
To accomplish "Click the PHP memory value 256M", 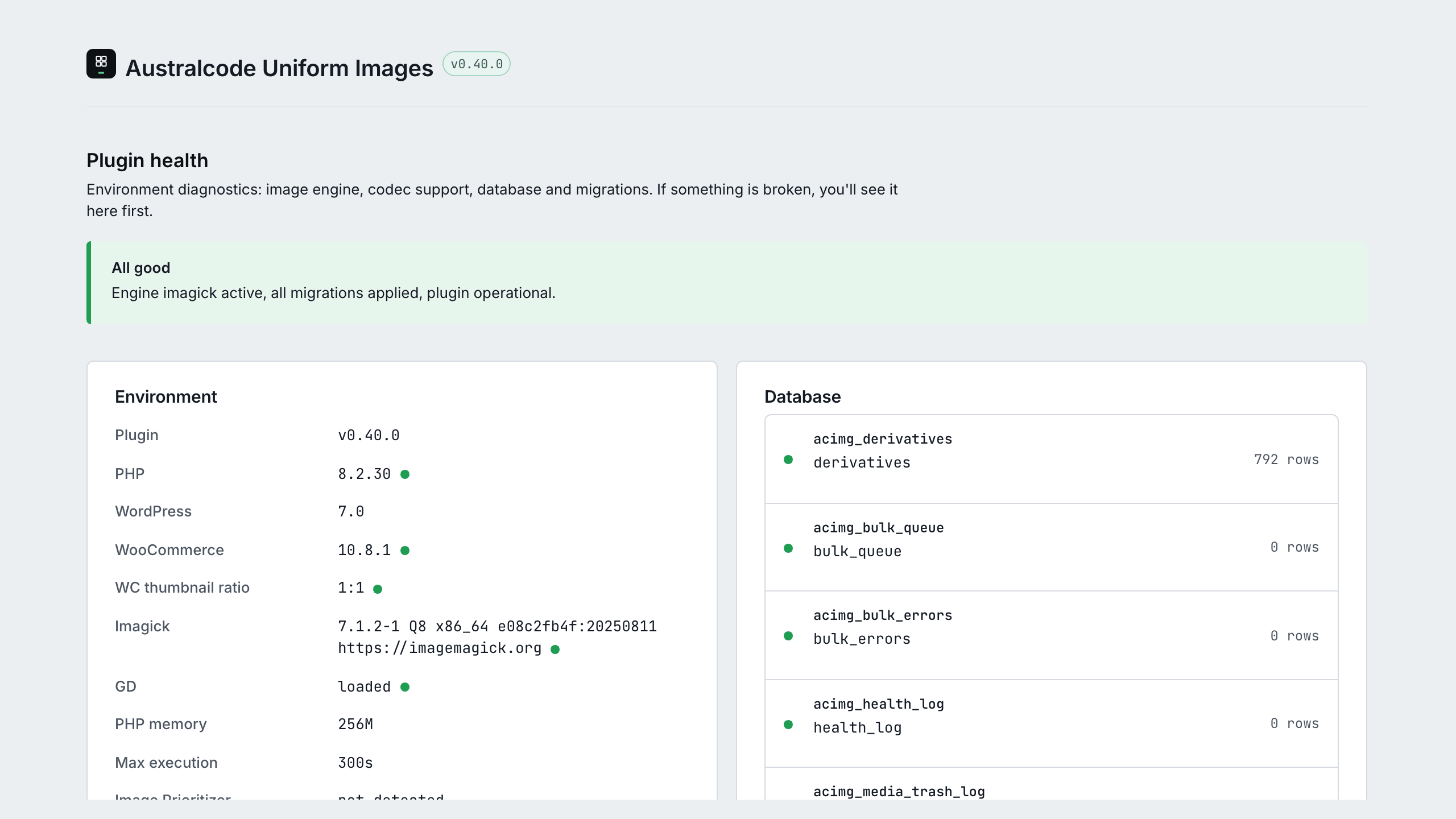I will [x=355, y=724].
